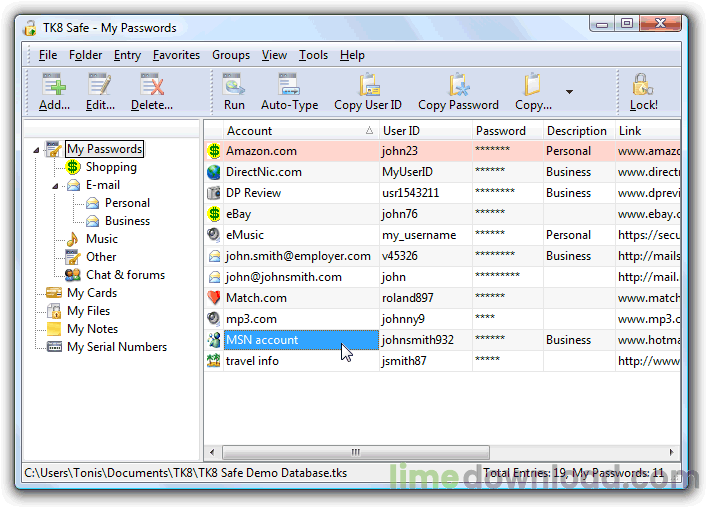Open the Groups menu
707x508 pixels.
(231, 55)
